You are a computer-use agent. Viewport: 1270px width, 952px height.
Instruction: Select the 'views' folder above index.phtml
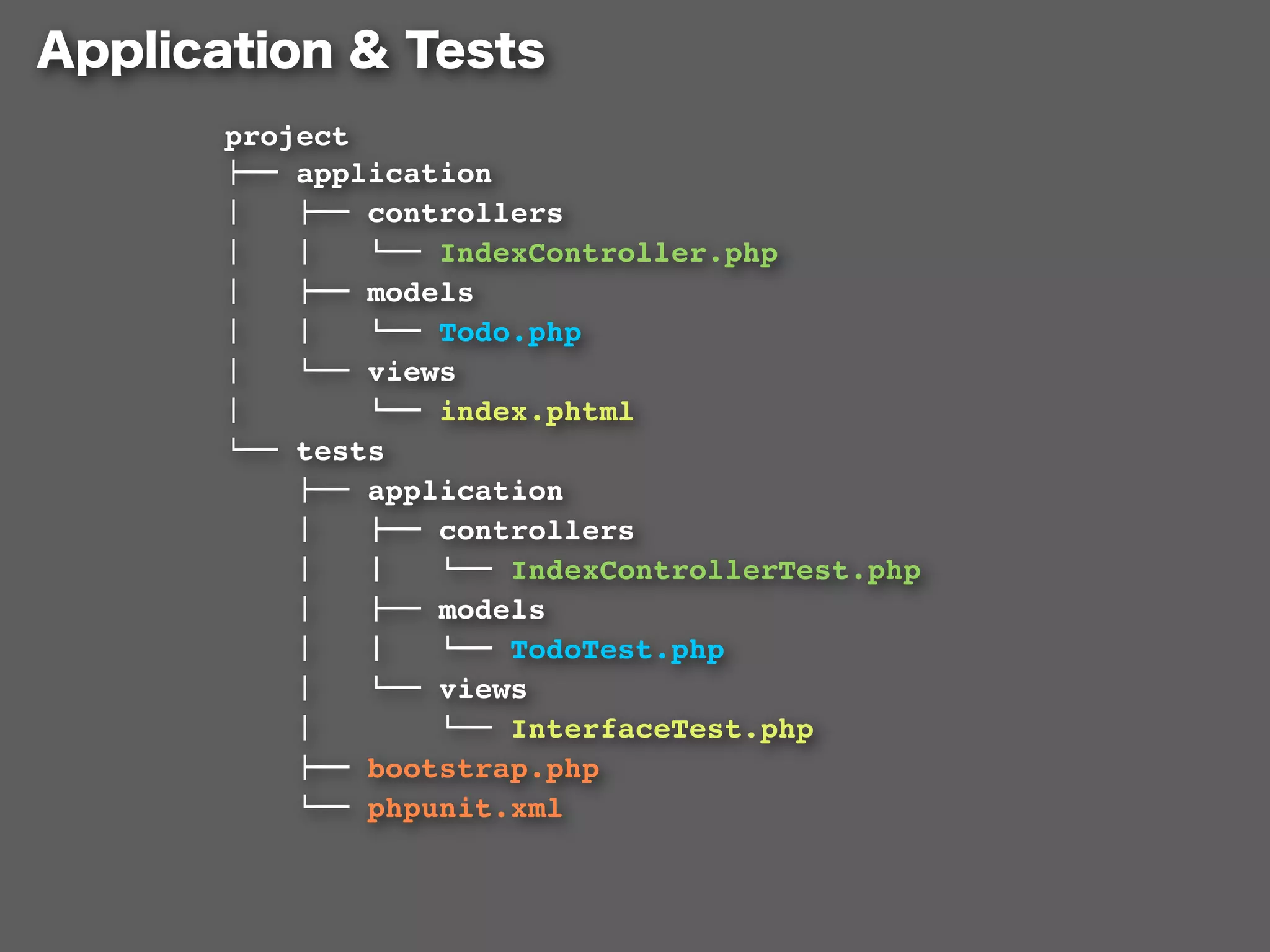(x=411, y=372)
